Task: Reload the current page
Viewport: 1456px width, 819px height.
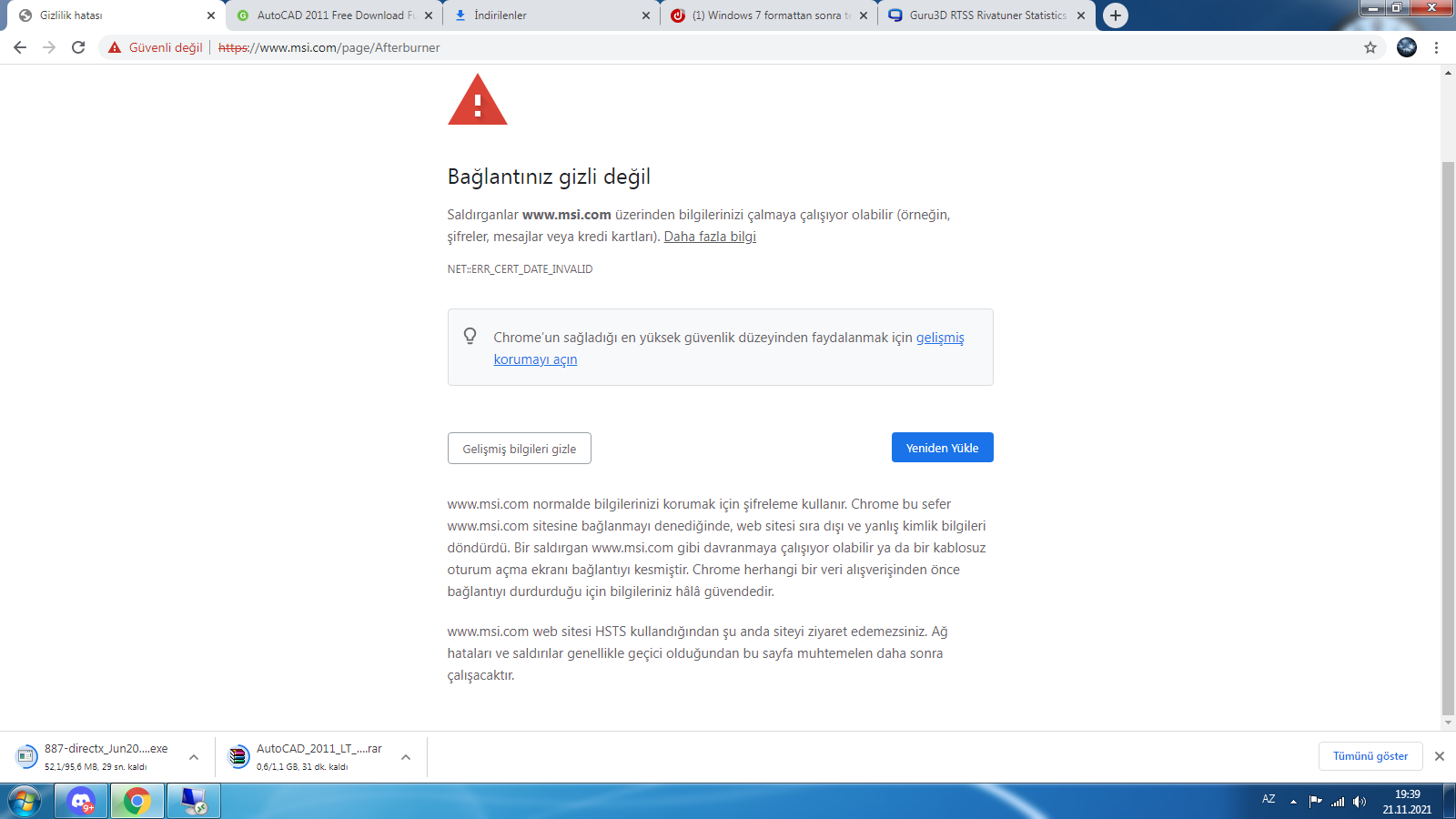Action: (x=78, y=47)
